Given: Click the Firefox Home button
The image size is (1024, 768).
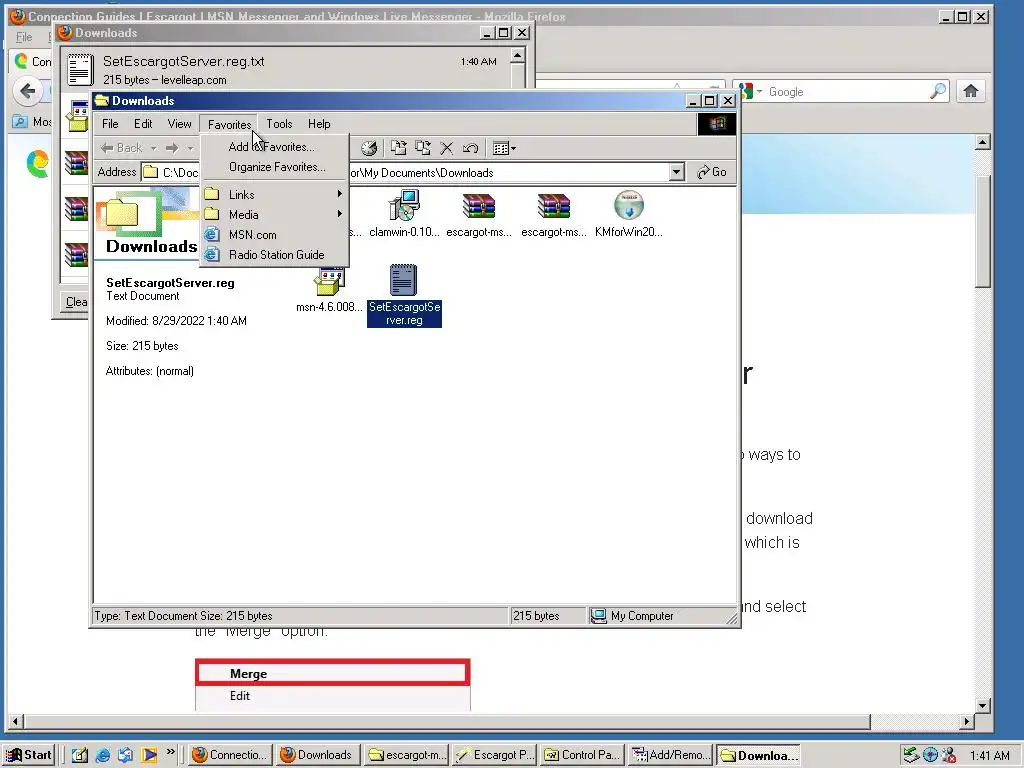Looking at the screenshot, I should point(971,91).
